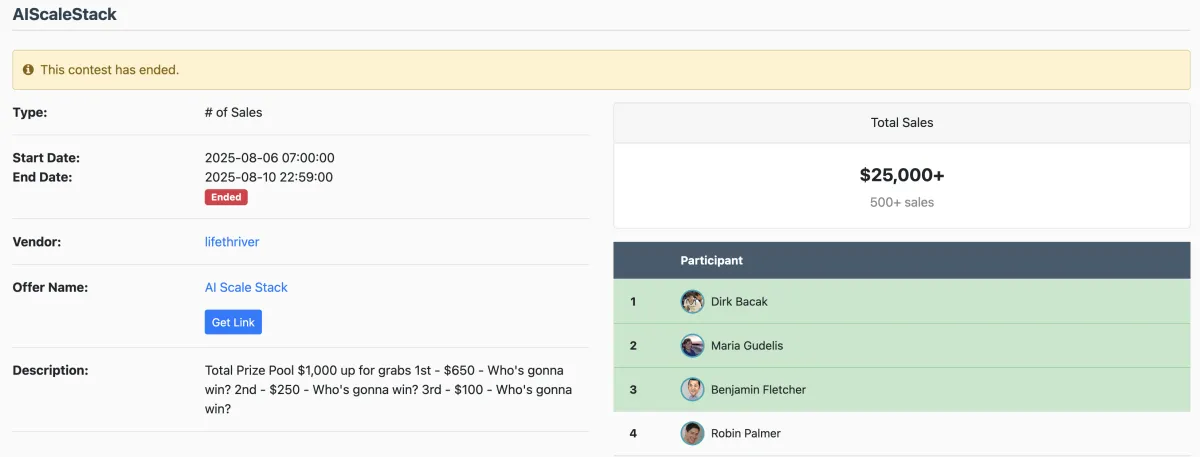1200x457 pixels.
Task: Click the info icon in contest-ended alert
Action: pyautogui.click(x=28, y=70)
